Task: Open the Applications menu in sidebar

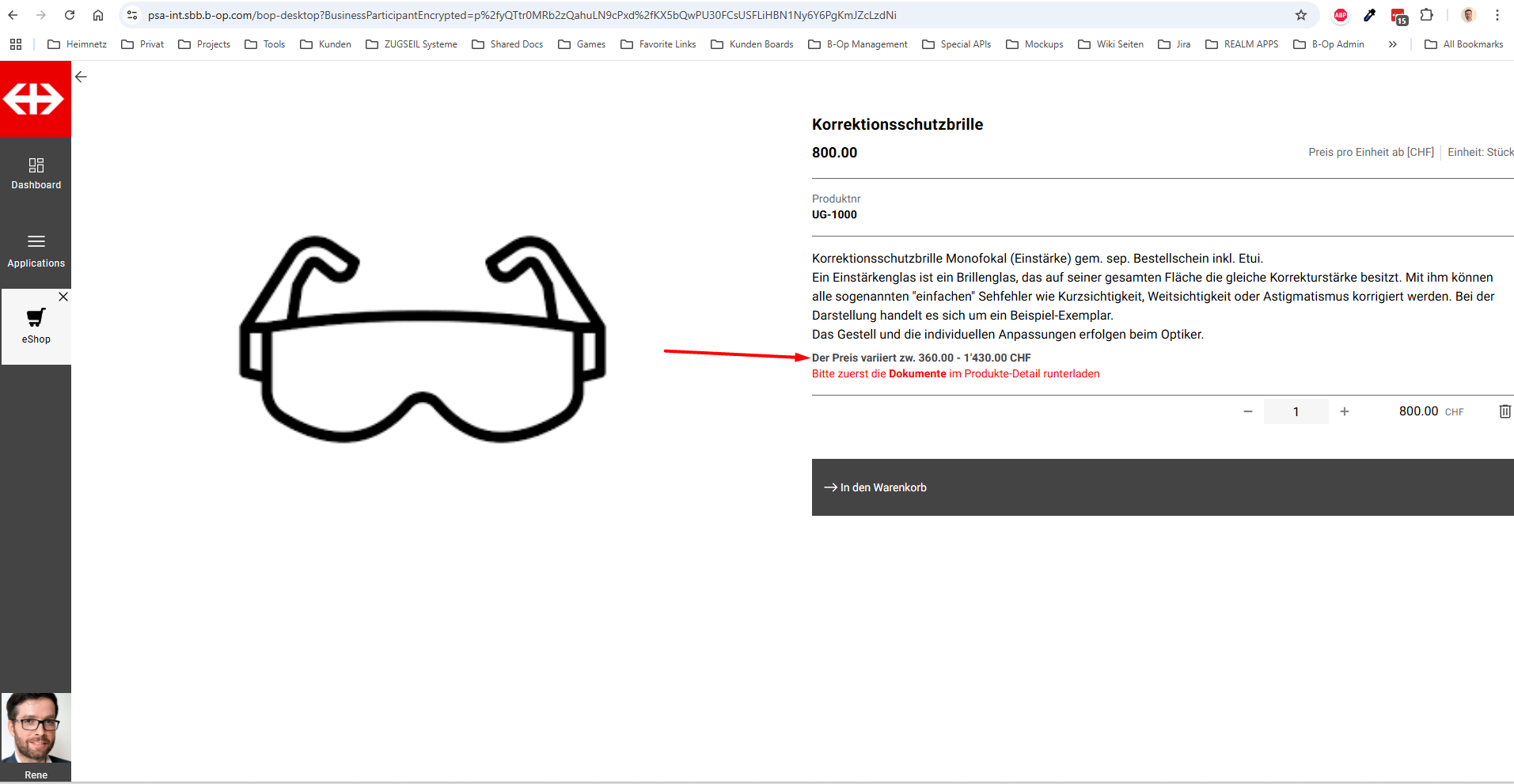Action: (36, 250)
